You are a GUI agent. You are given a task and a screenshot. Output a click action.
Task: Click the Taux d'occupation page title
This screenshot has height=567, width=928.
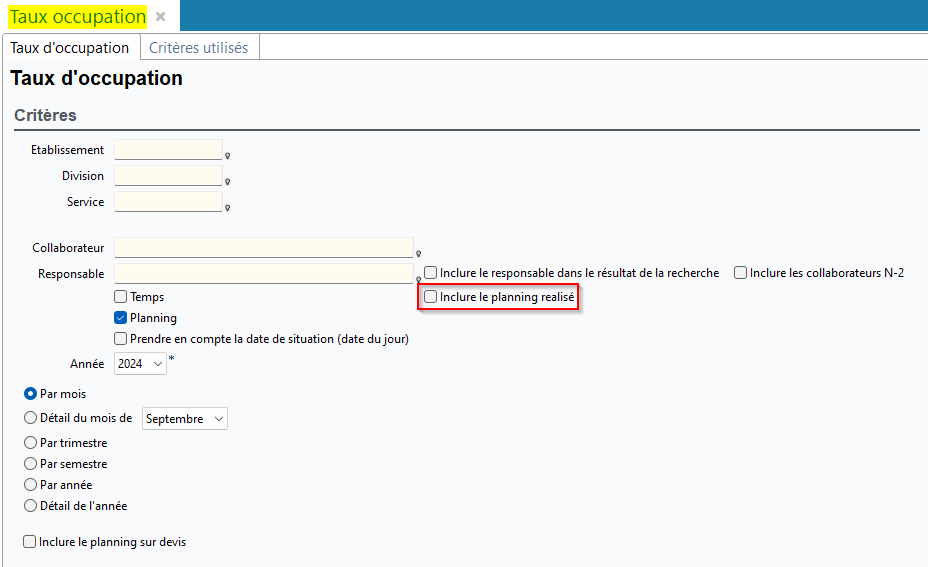point(96,78)
